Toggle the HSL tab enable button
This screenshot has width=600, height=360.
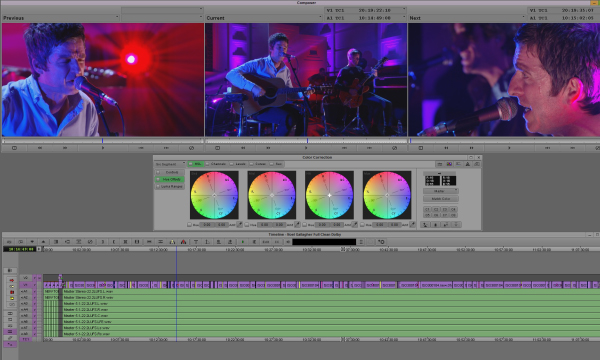(191, 164)
